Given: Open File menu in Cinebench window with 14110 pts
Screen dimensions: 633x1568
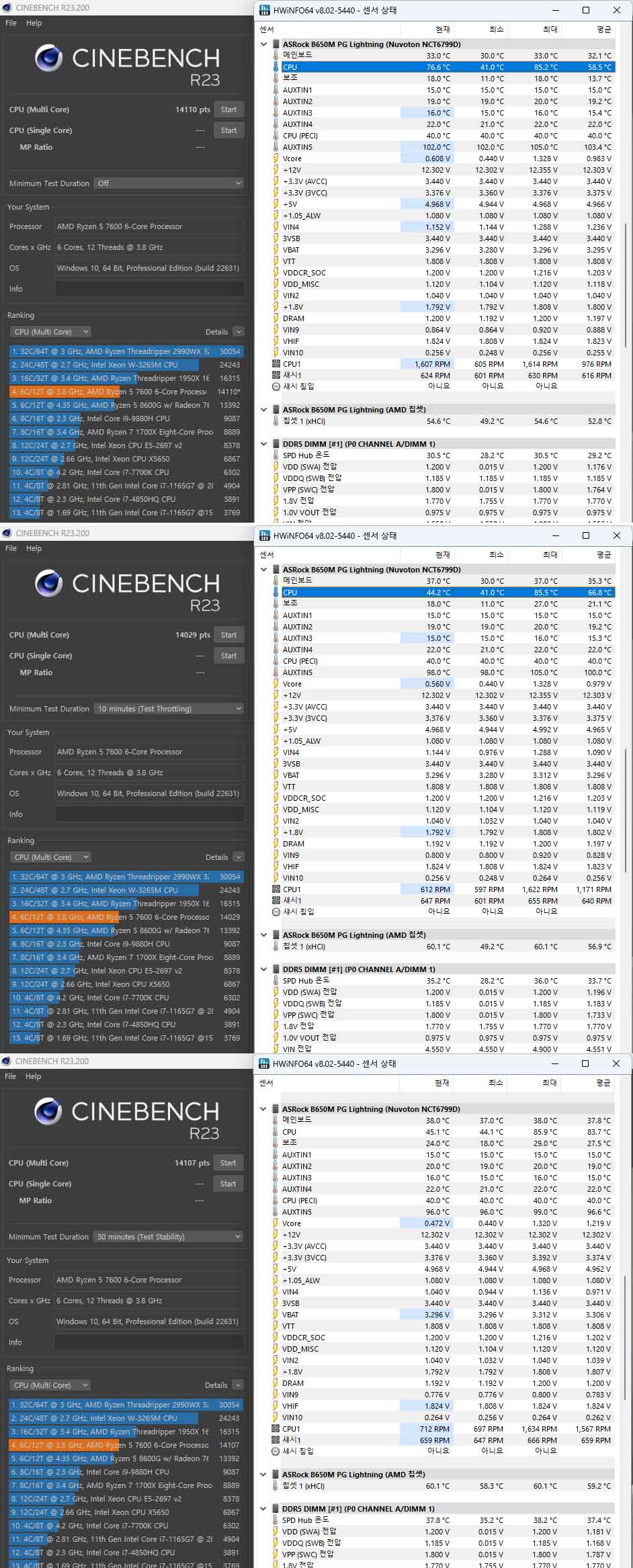Looking at the screenshot, I should 11,23.
